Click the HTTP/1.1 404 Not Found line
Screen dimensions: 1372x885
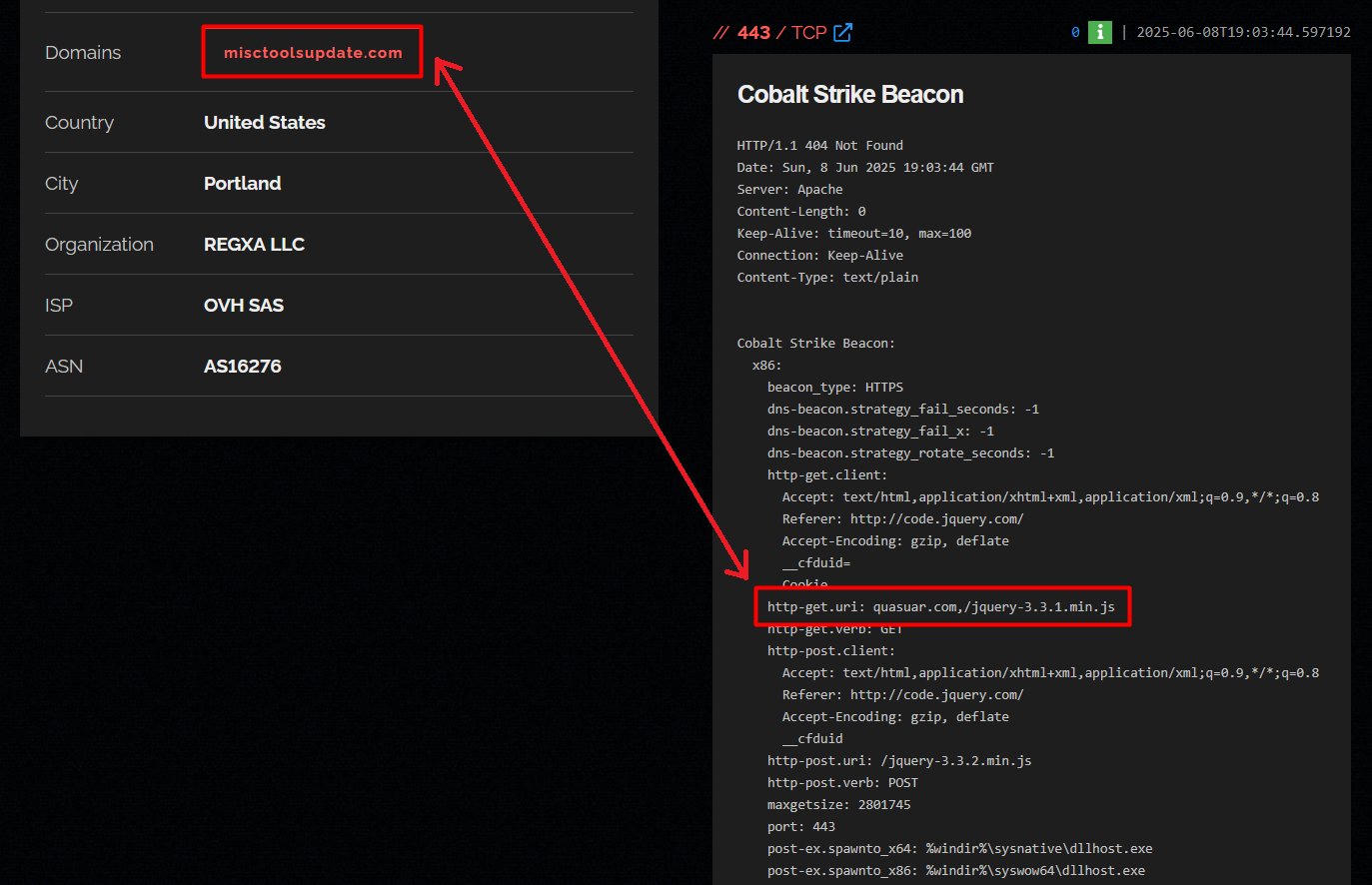tap(820, 146)
